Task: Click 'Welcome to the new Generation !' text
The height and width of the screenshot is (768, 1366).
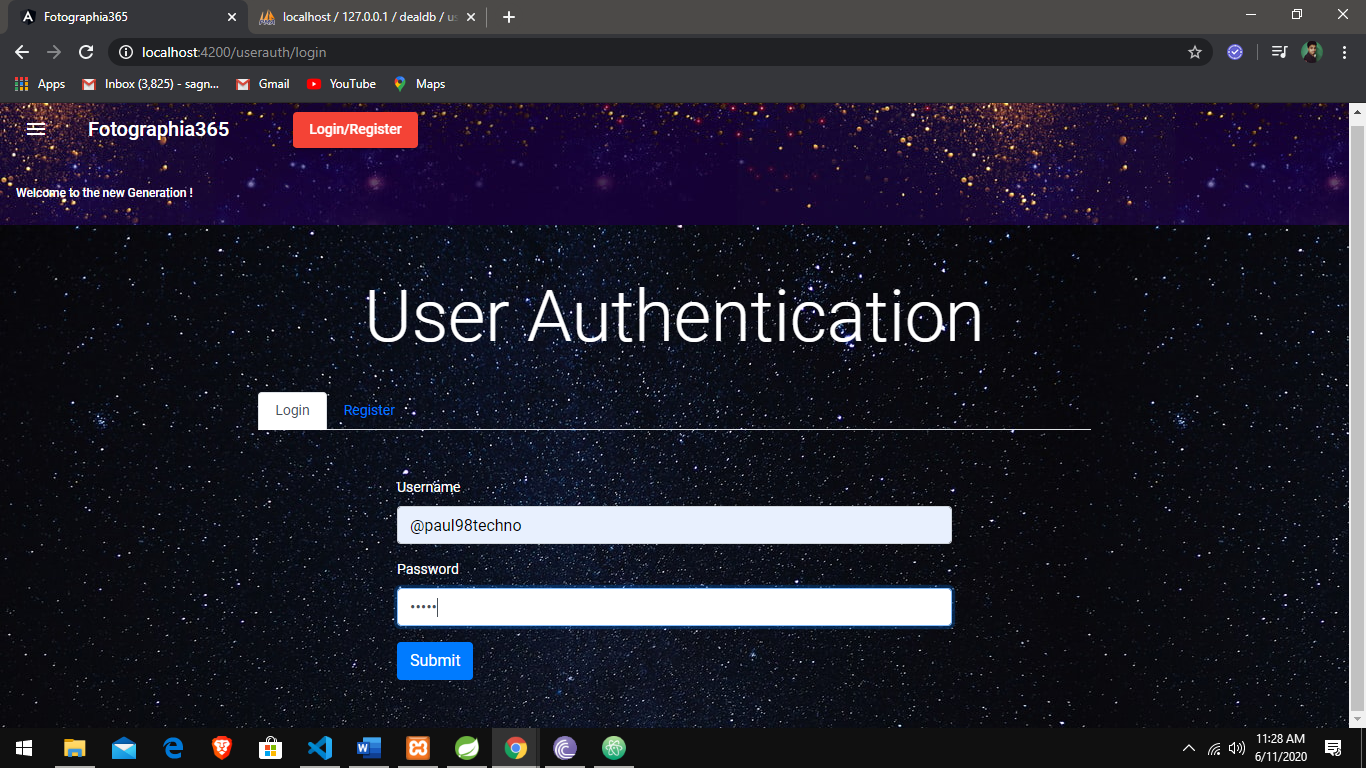Action: coord(104,193)
